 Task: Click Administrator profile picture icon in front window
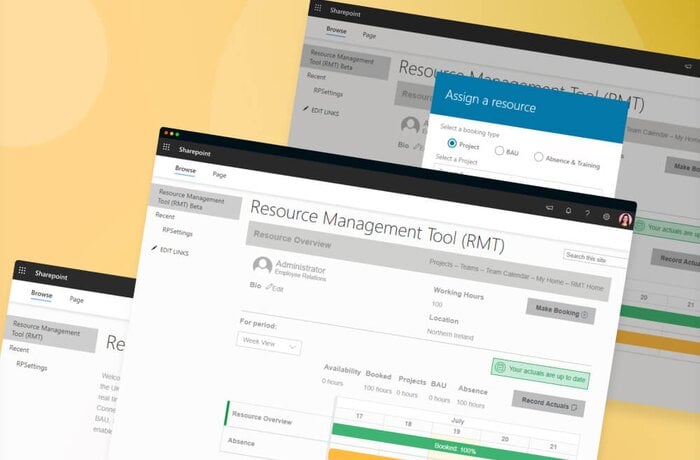[x=262, y=265]
